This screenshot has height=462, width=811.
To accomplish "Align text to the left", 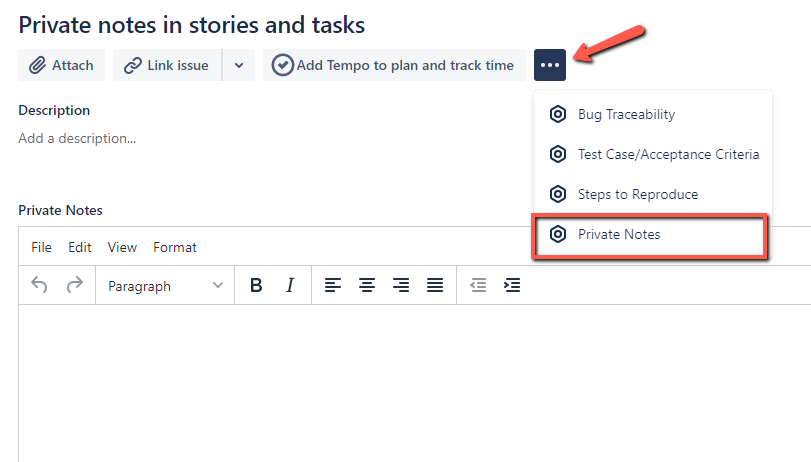I will (333, 286).
